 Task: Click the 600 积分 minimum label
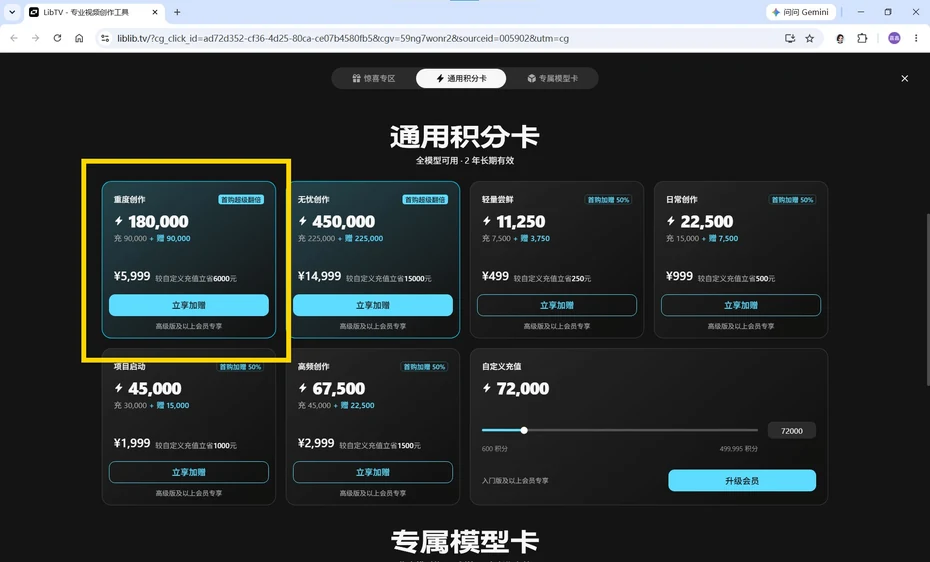pos(495,449)
